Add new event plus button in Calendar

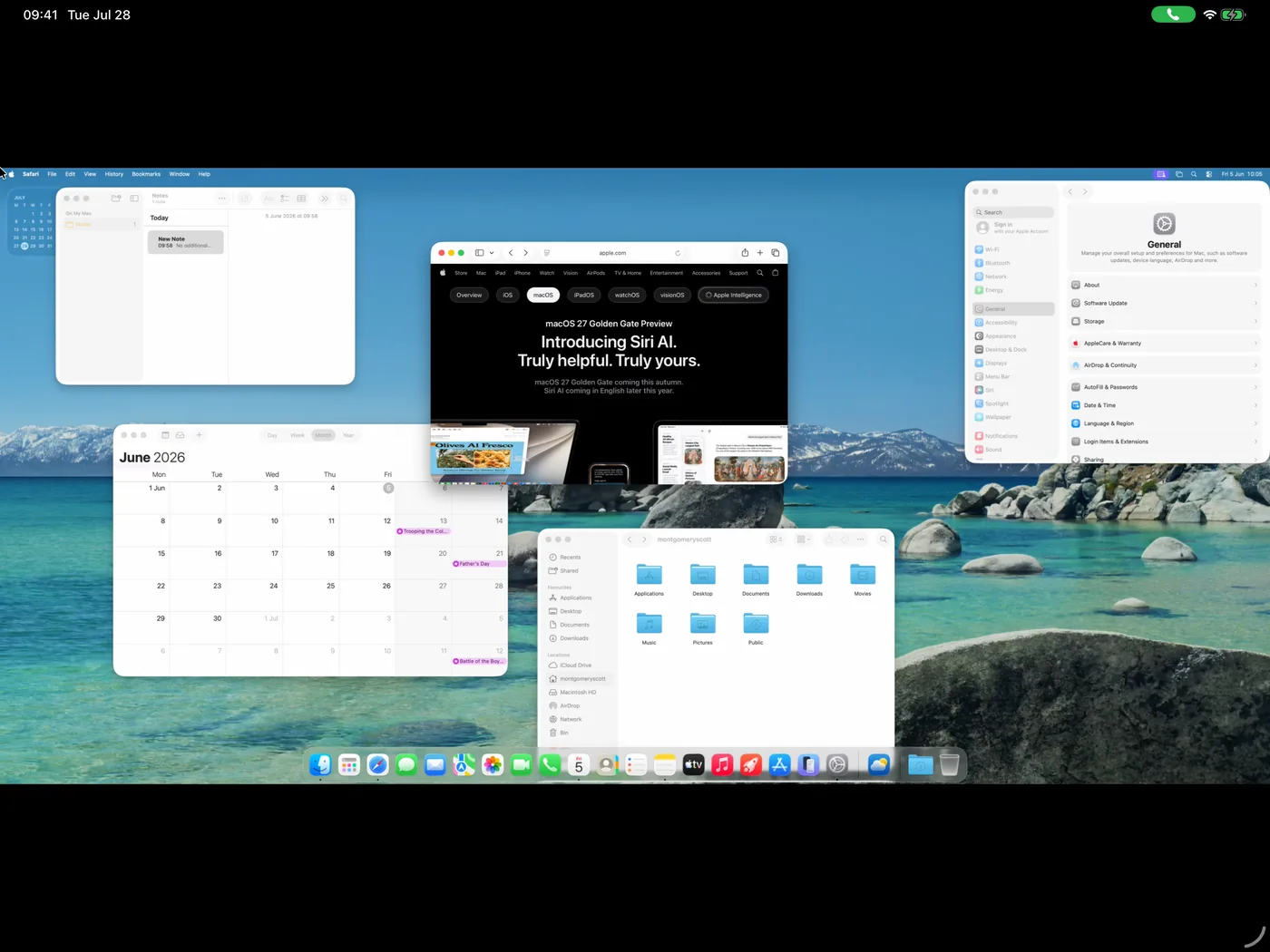pos(199,435)
